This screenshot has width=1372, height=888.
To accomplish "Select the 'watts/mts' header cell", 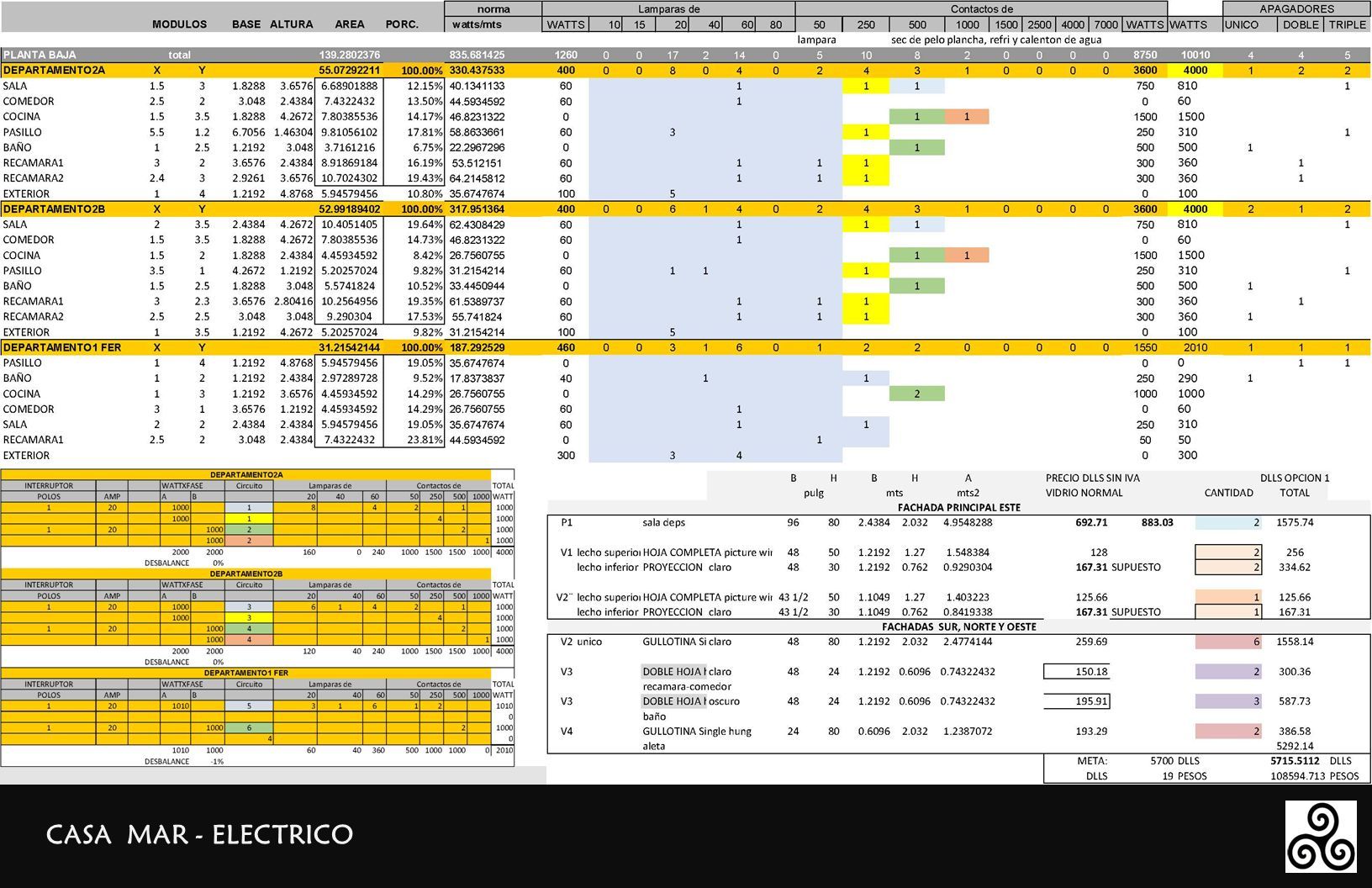I will pyautogui.click(x=478, y=24).
